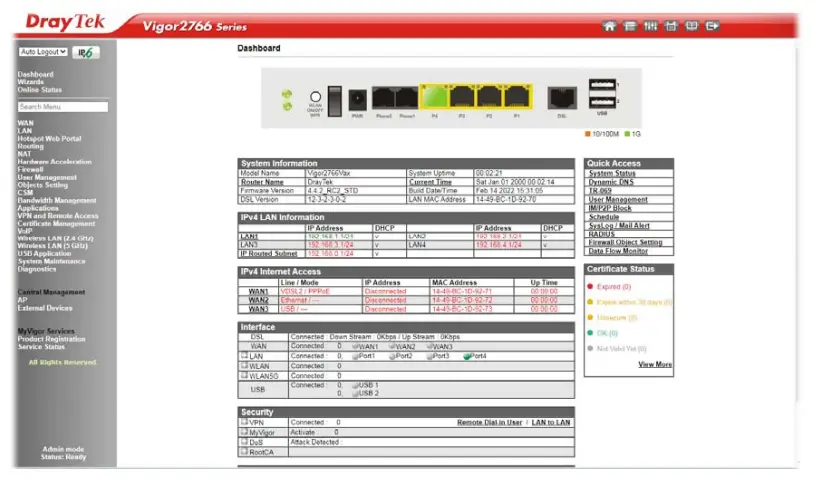813x484 pixels.
Task: Expand System Maintenance menu
Action: [51, 261]
